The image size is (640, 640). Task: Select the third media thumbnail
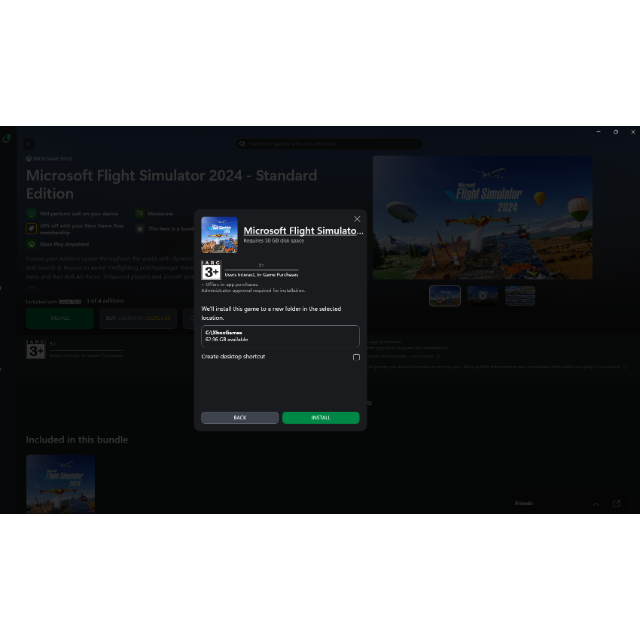point(520,295)
